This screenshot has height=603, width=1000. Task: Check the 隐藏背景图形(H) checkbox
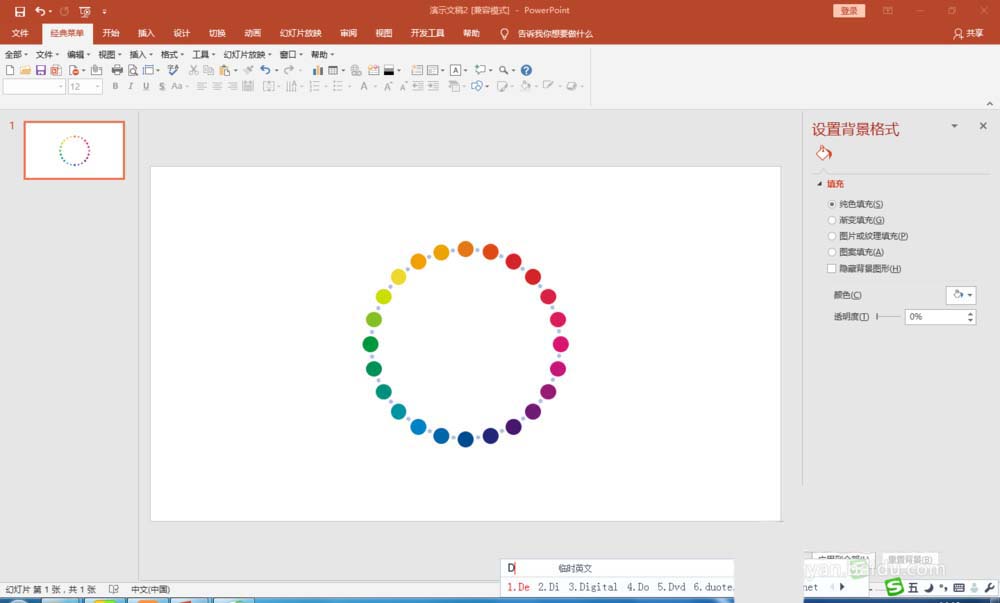tap(832, 268)
